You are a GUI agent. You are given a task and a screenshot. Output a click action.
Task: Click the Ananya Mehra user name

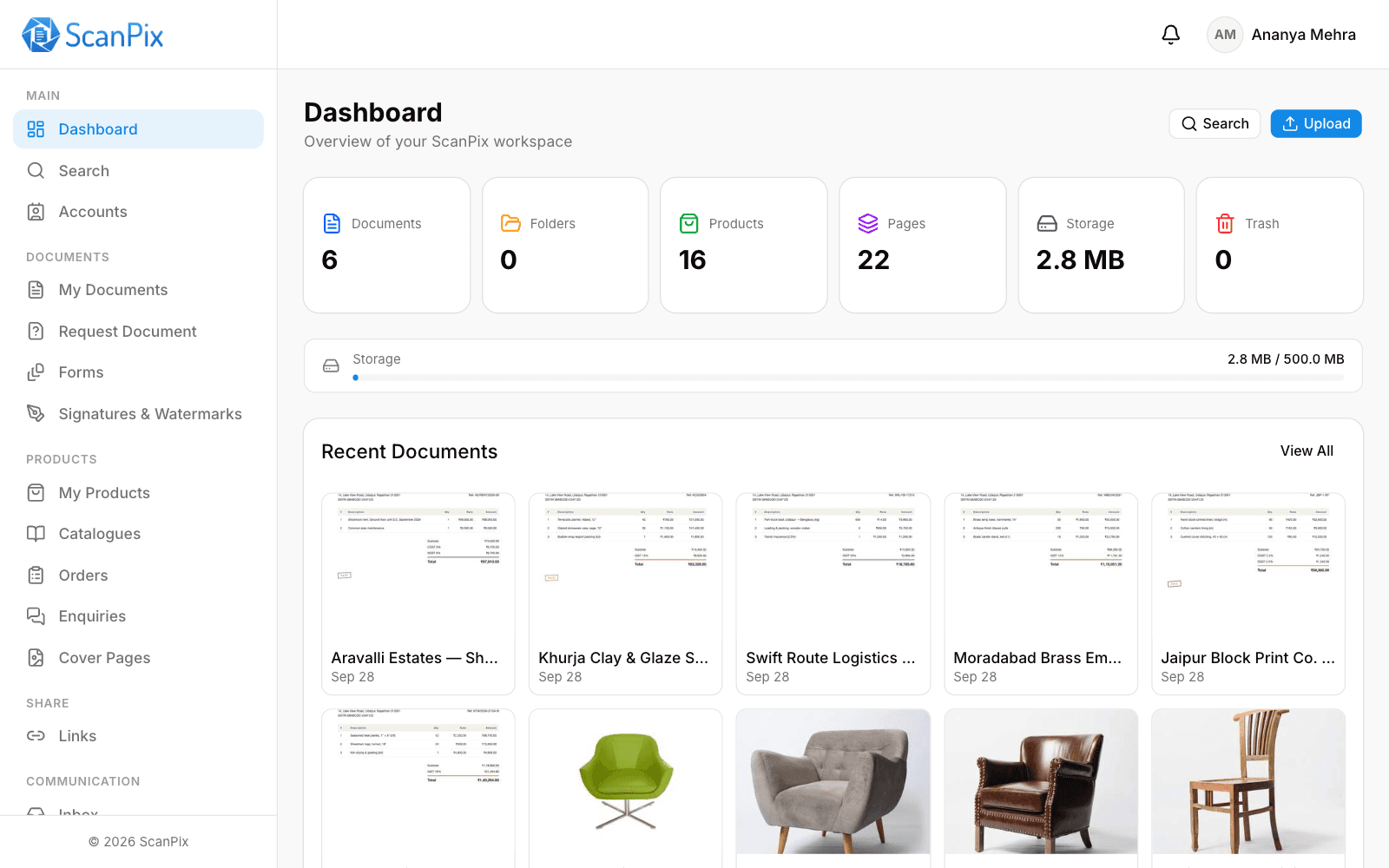[1303, 35]
